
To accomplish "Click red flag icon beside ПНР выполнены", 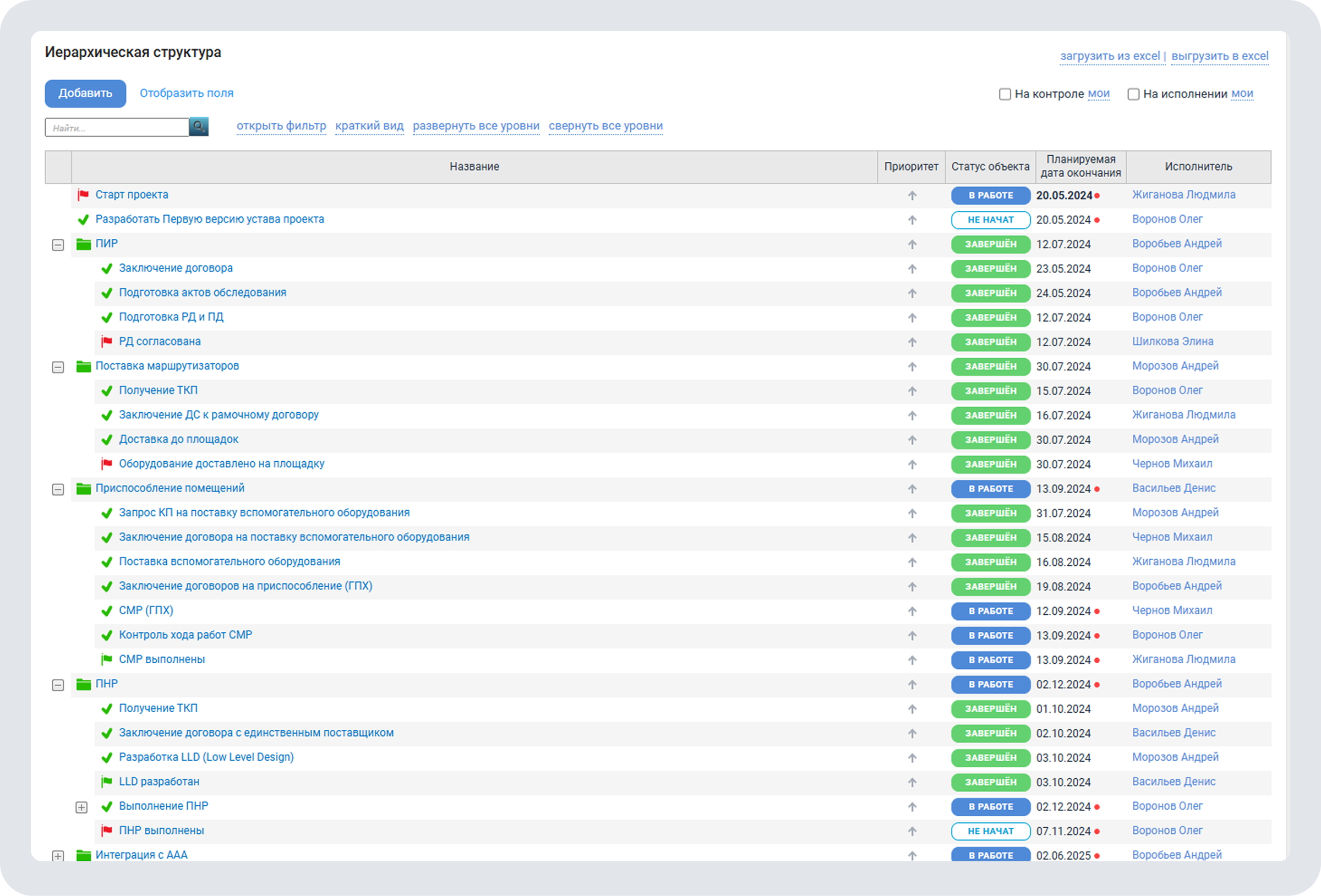I will tap(107, 831).
